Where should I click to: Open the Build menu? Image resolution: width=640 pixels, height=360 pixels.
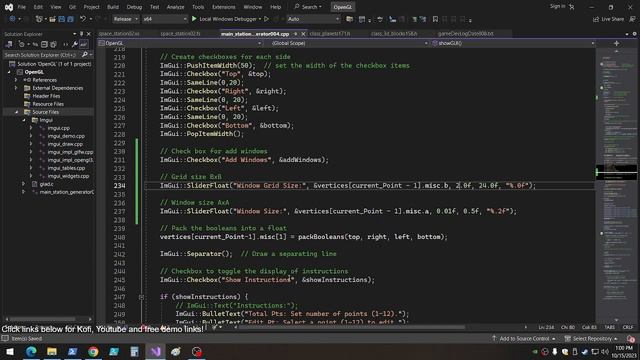click(x=113, y=7)
